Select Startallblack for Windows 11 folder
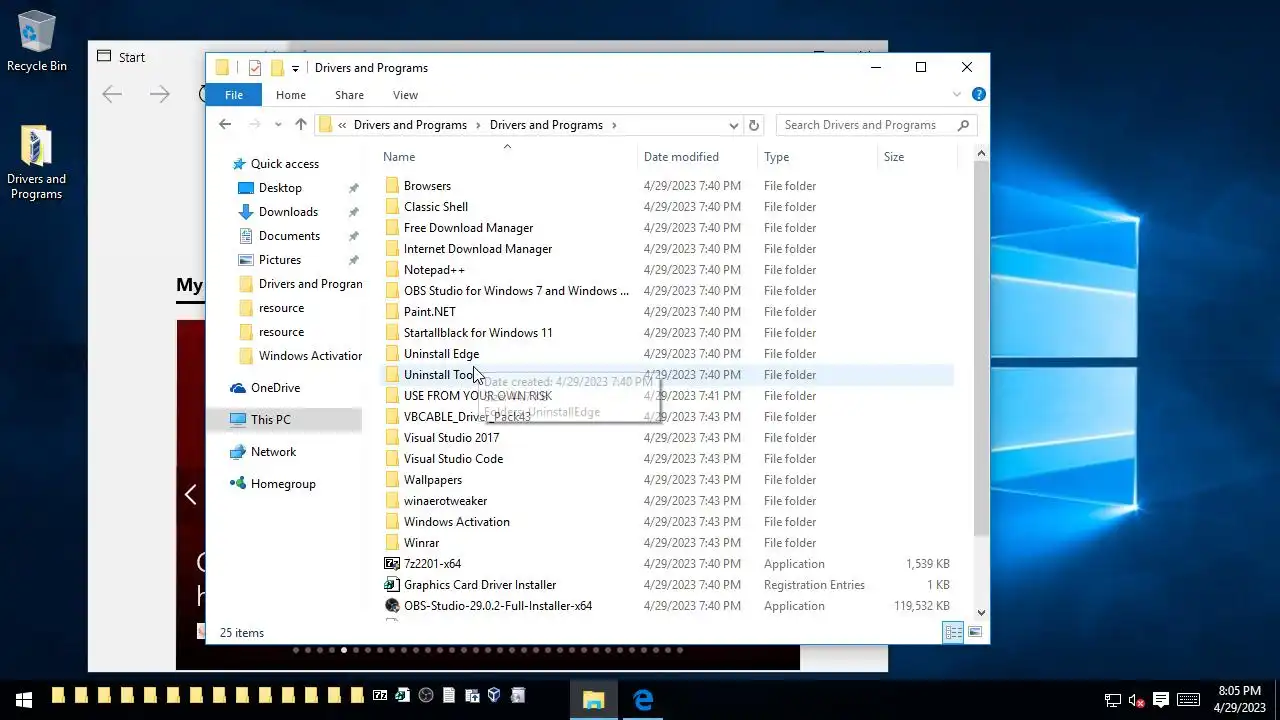This screenshot has height=720, width=1280. point(478,333)
